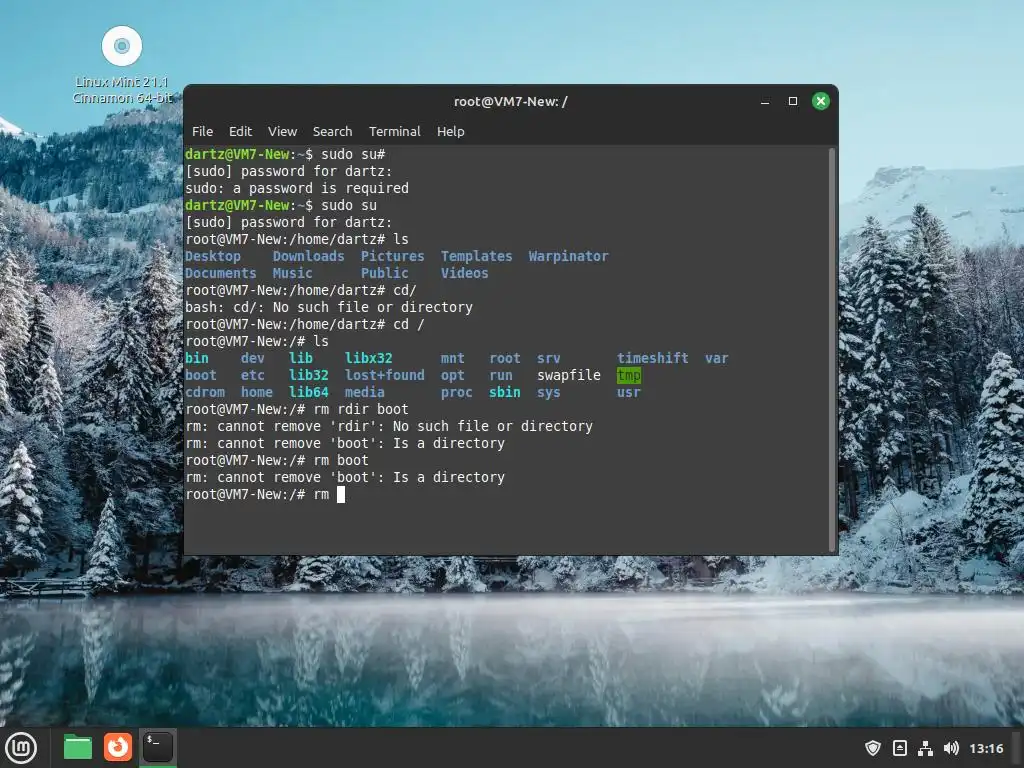Click the 'libx32' entry
Screen dimensions: 1024x768
(368, 358)
